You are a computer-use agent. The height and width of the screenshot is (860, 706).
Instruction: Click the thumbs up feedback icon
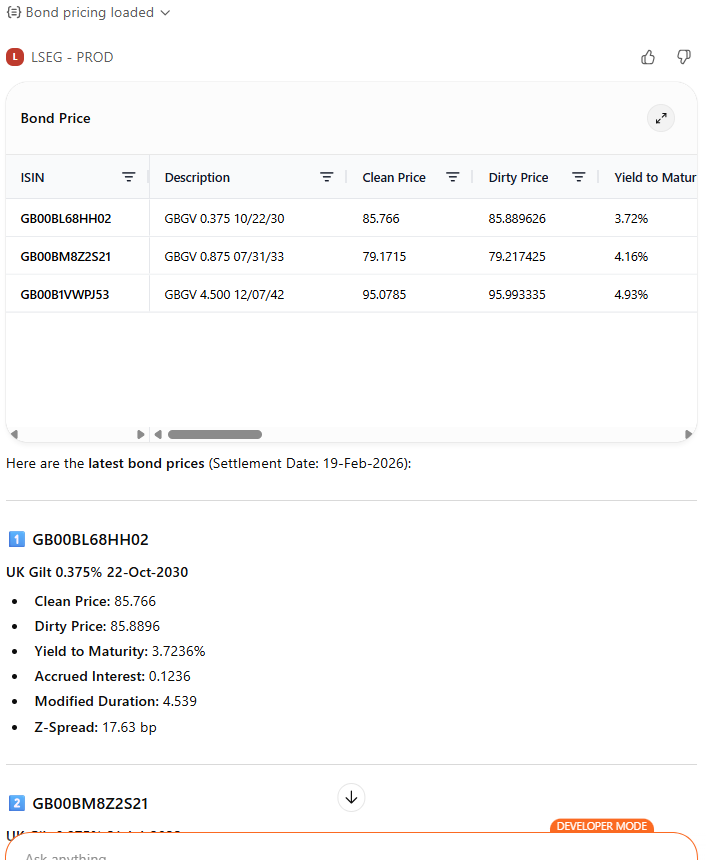[x=648, y=57]
